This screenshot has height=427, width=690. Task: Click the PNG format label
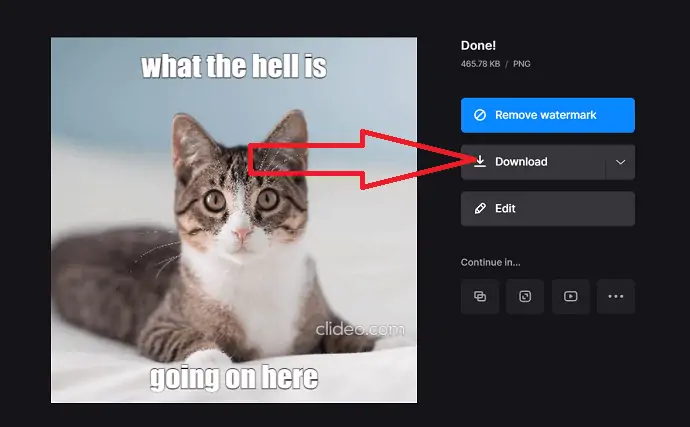(x=521, y=64)
